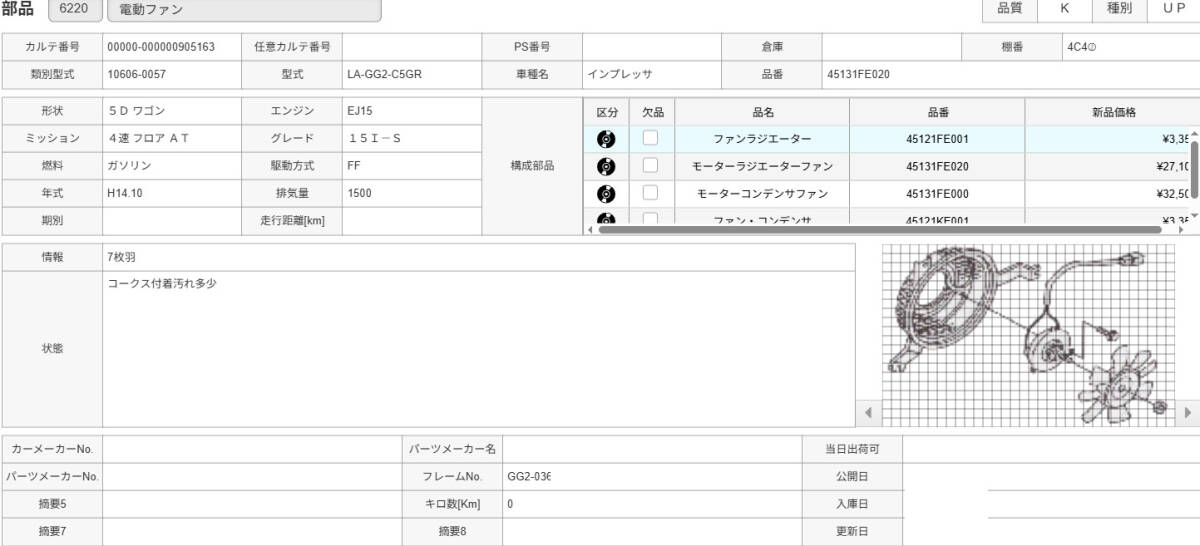Viewport: 1200px width, 546px height.
Task: Click the 欠品 column header
Action: [652, 113]
